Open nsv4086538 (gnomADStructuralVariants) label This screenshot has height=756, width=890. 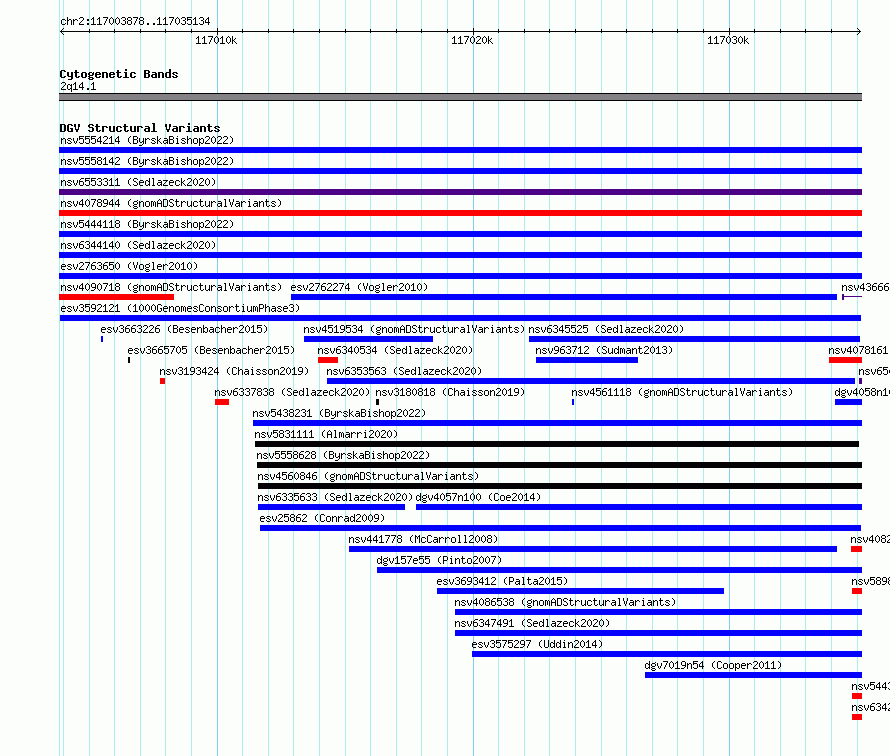pyautogui.click(x=565, y=602)
